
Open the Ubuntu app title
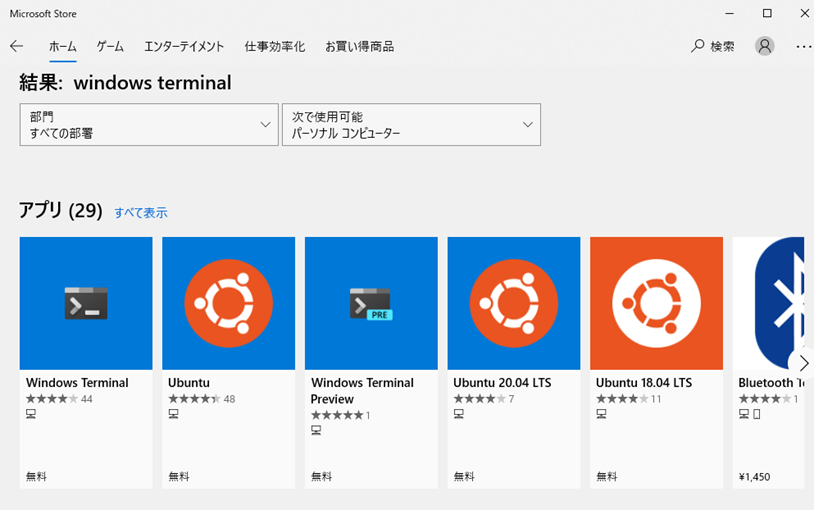pyautogui.click(x=189, y=383)
